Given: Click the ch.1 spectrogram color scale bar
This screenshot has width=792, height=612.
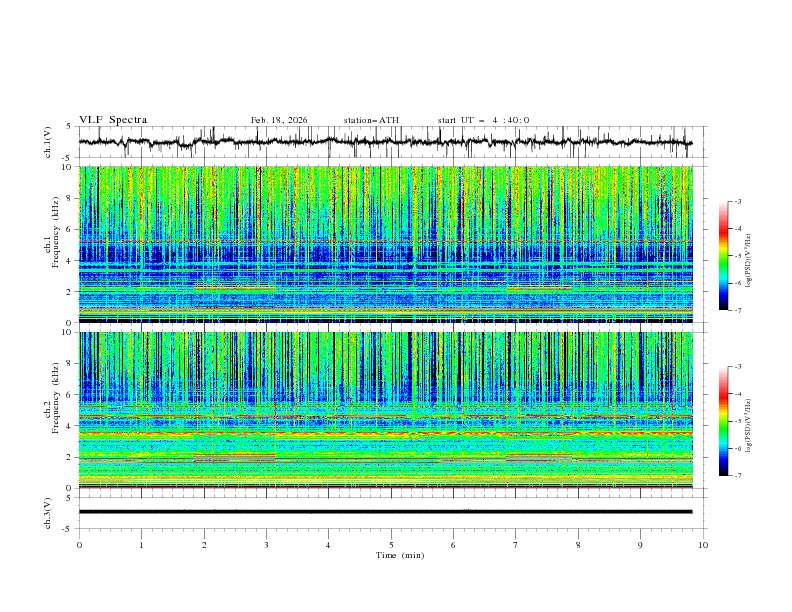Looking at the screenshot, I should pyautogui.click(x=724, y=256).
